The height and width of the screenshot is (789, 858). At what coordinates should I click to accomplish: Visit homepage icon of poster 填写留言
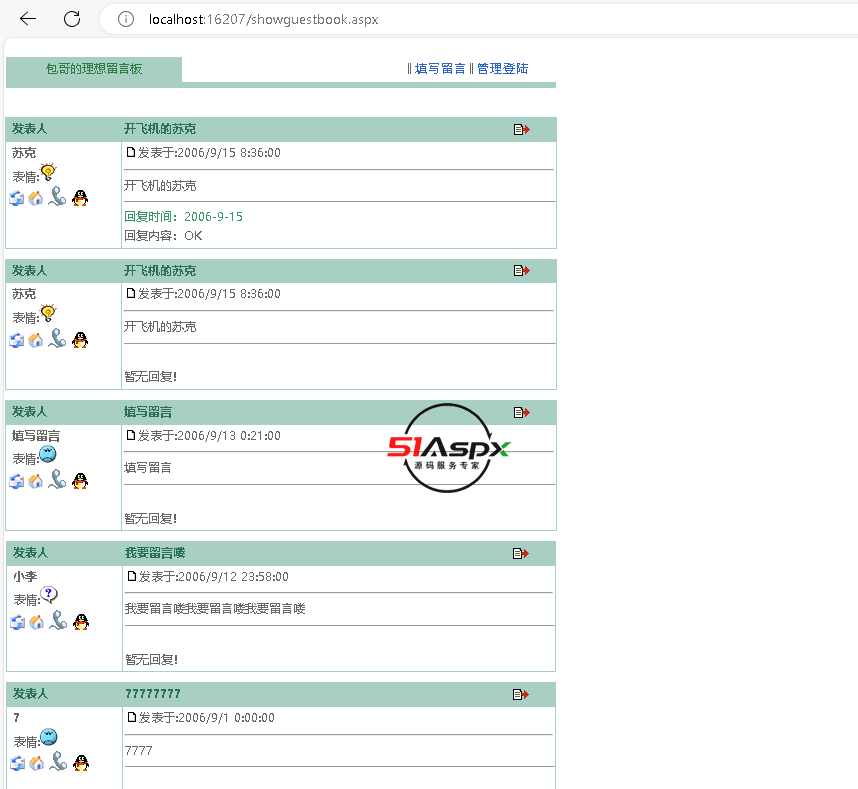[36, 481]
